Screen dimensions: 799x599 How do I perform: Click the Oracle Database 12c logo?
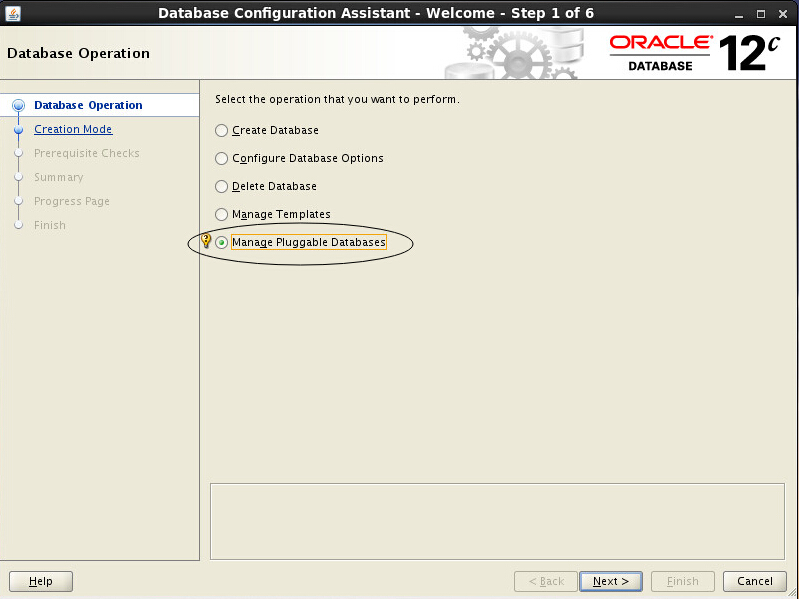tap(695, 53)
